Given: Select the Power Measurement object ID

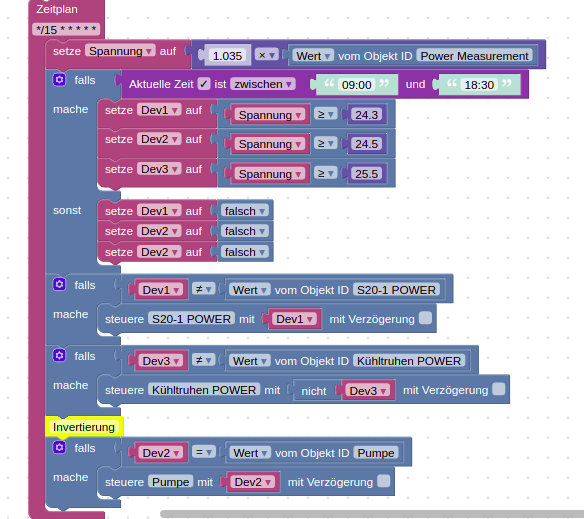Looking at the screenshot, I should (474, 56).
